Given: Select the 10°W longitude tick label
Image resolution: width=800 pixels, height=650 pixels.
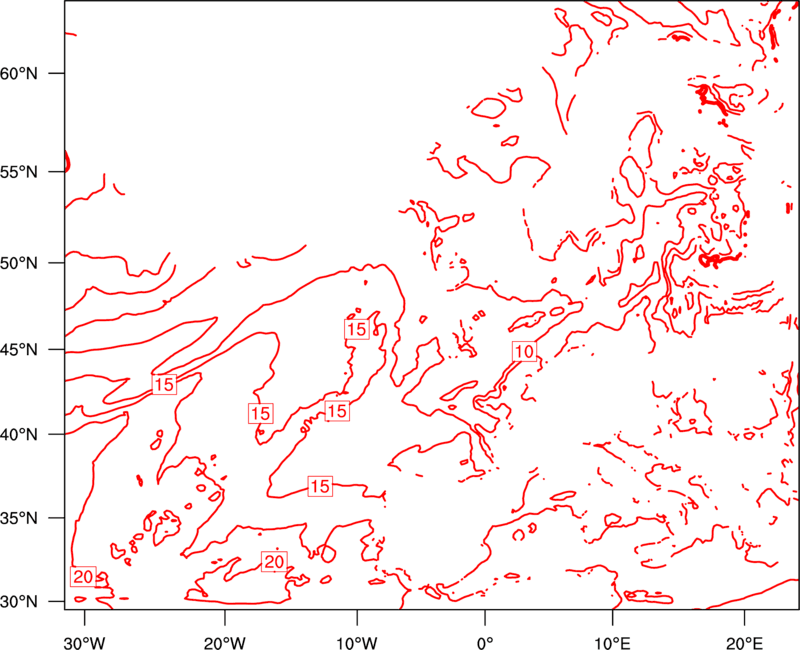Looking at the screenshot, I should point(357,643).
